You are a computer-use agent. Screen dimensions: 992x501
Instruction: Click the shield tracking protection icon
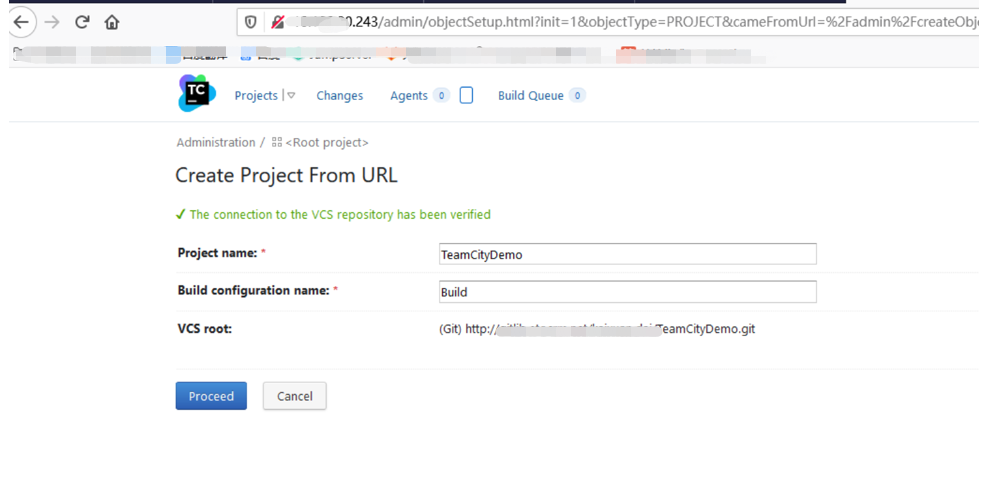coord(251,22)
